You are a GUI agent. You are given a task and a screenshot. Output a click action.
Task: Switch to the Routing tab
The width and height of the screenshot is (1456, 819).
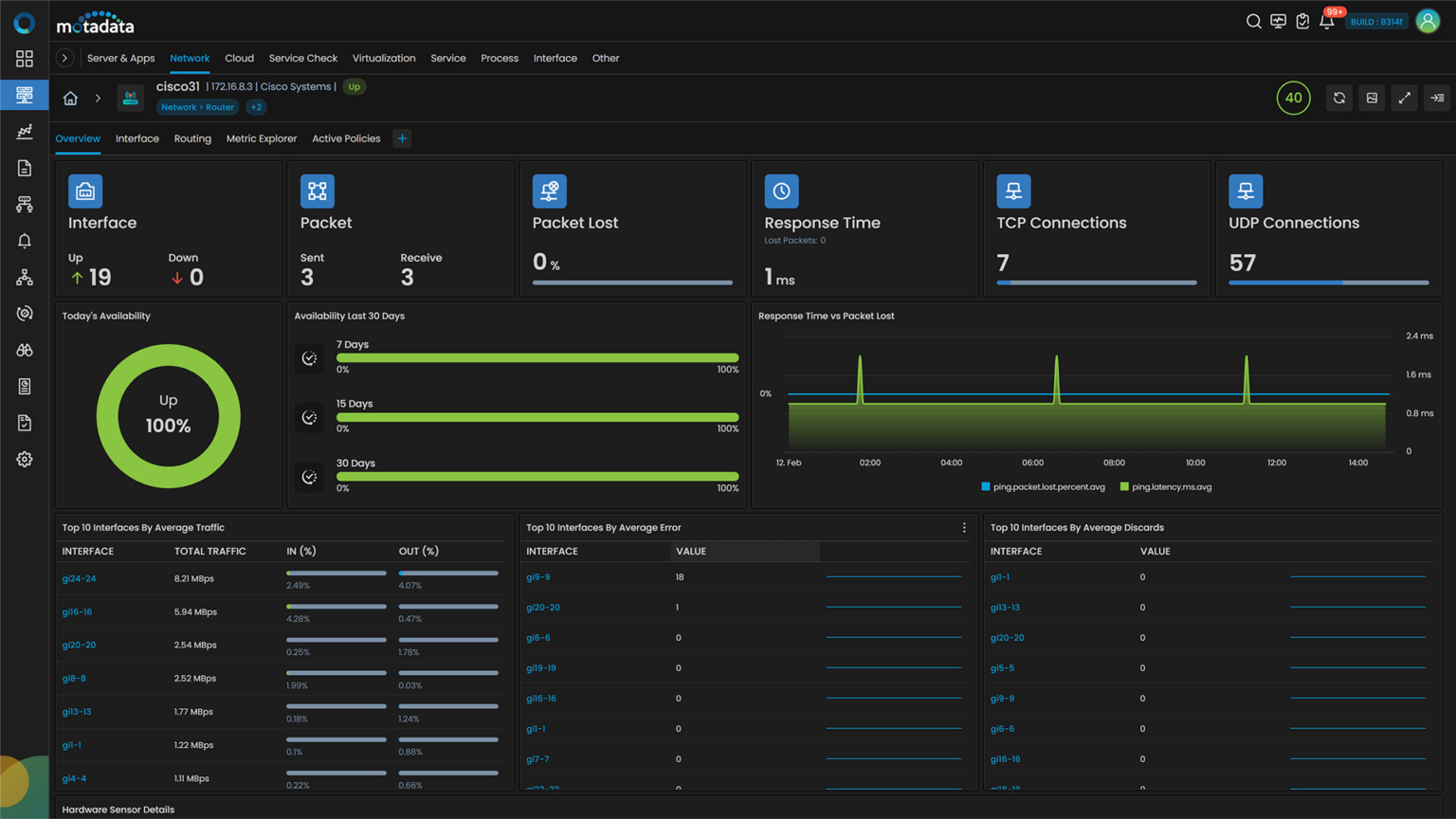click(x=192, y=138)
